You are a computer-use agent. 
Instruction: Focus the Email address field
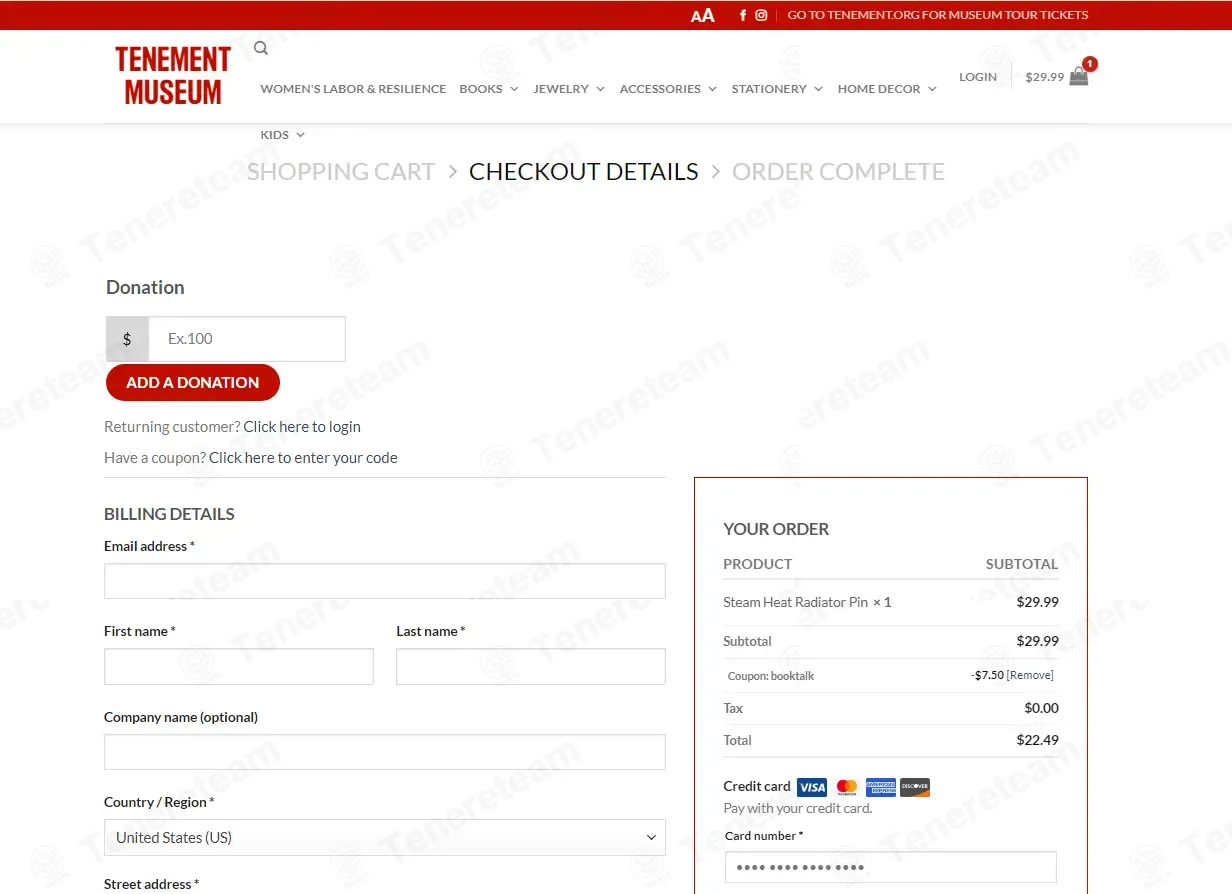[x=385, y=581]
